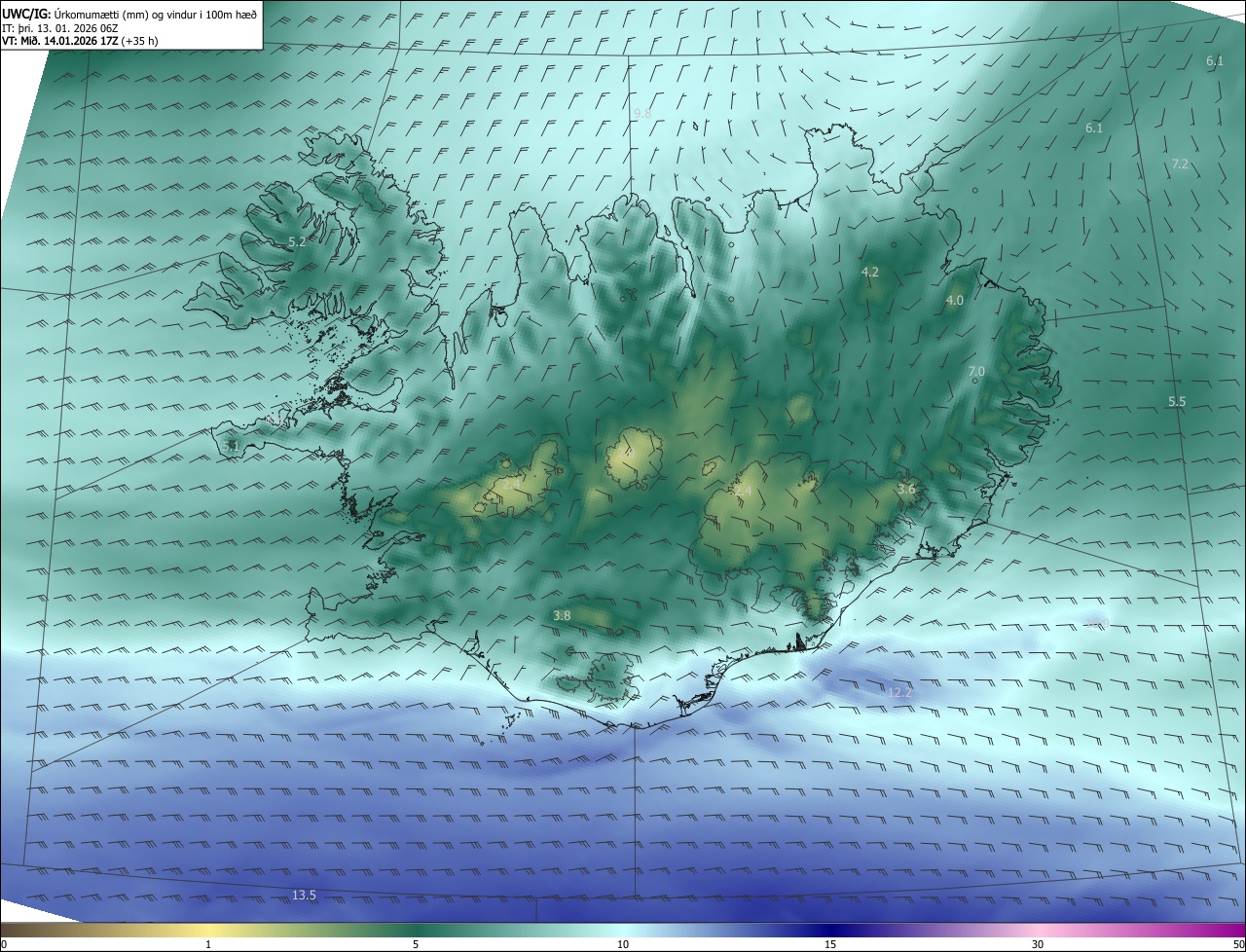This screenshot has width=1246, height=952.
Task: Select the 5 tick on the color scale
Action: 416,944
